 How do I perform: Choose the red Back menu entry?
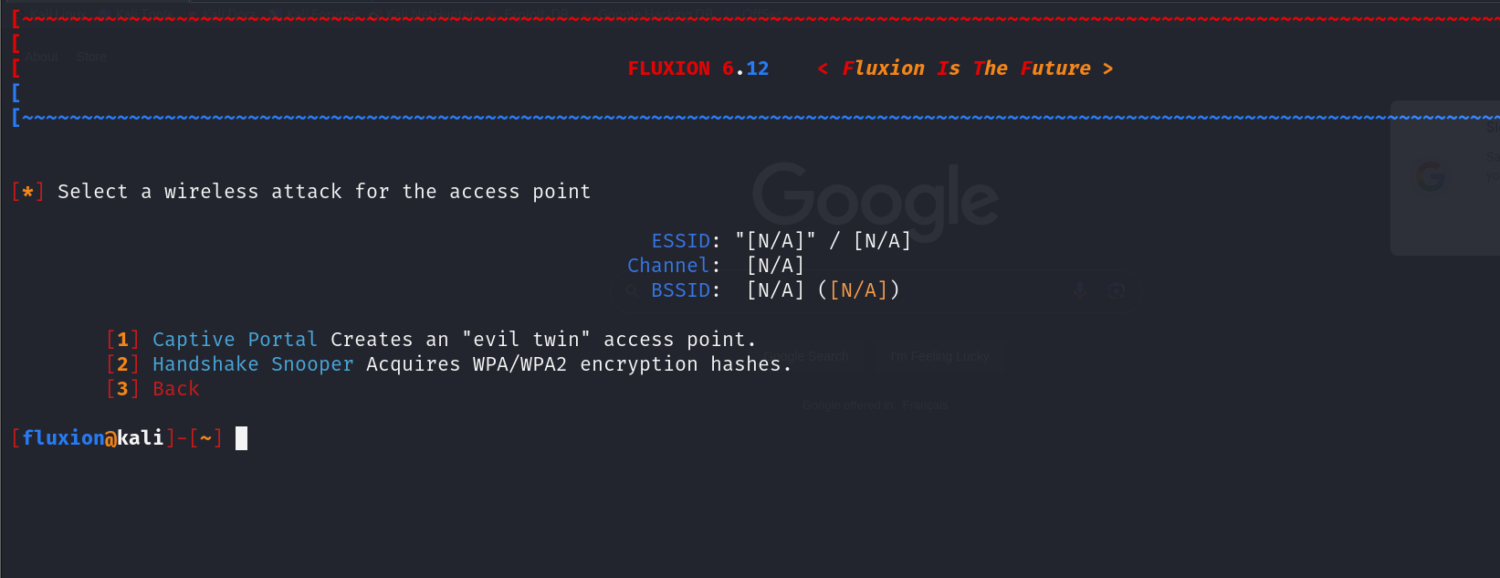coord(176,389)
